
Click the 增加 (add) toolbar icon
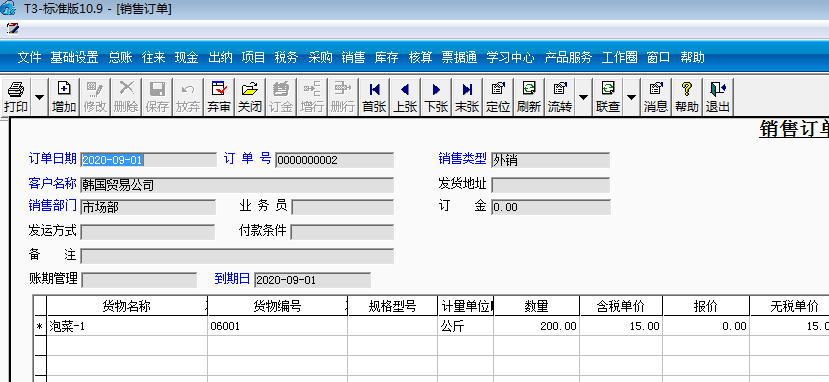[64, 97]
